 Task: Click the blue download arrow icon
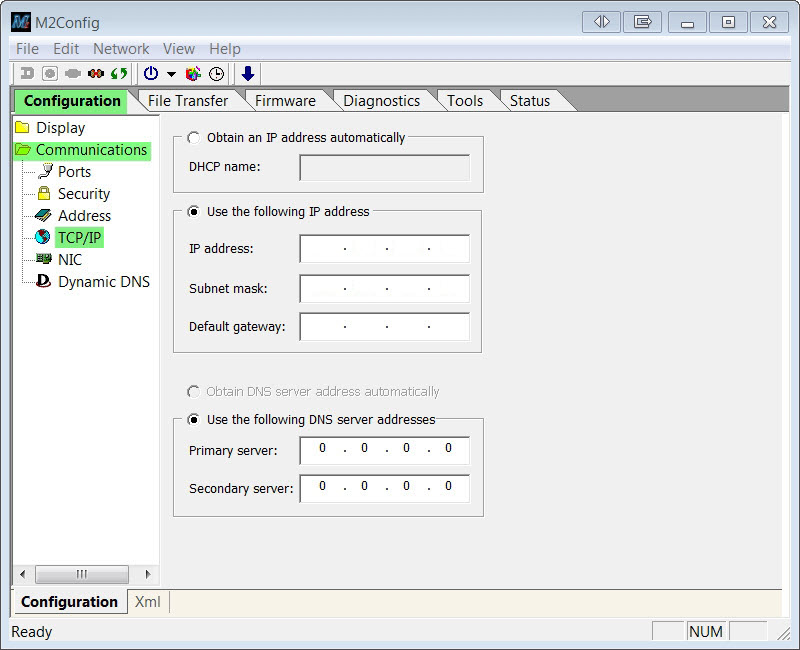tap(248, 74)
